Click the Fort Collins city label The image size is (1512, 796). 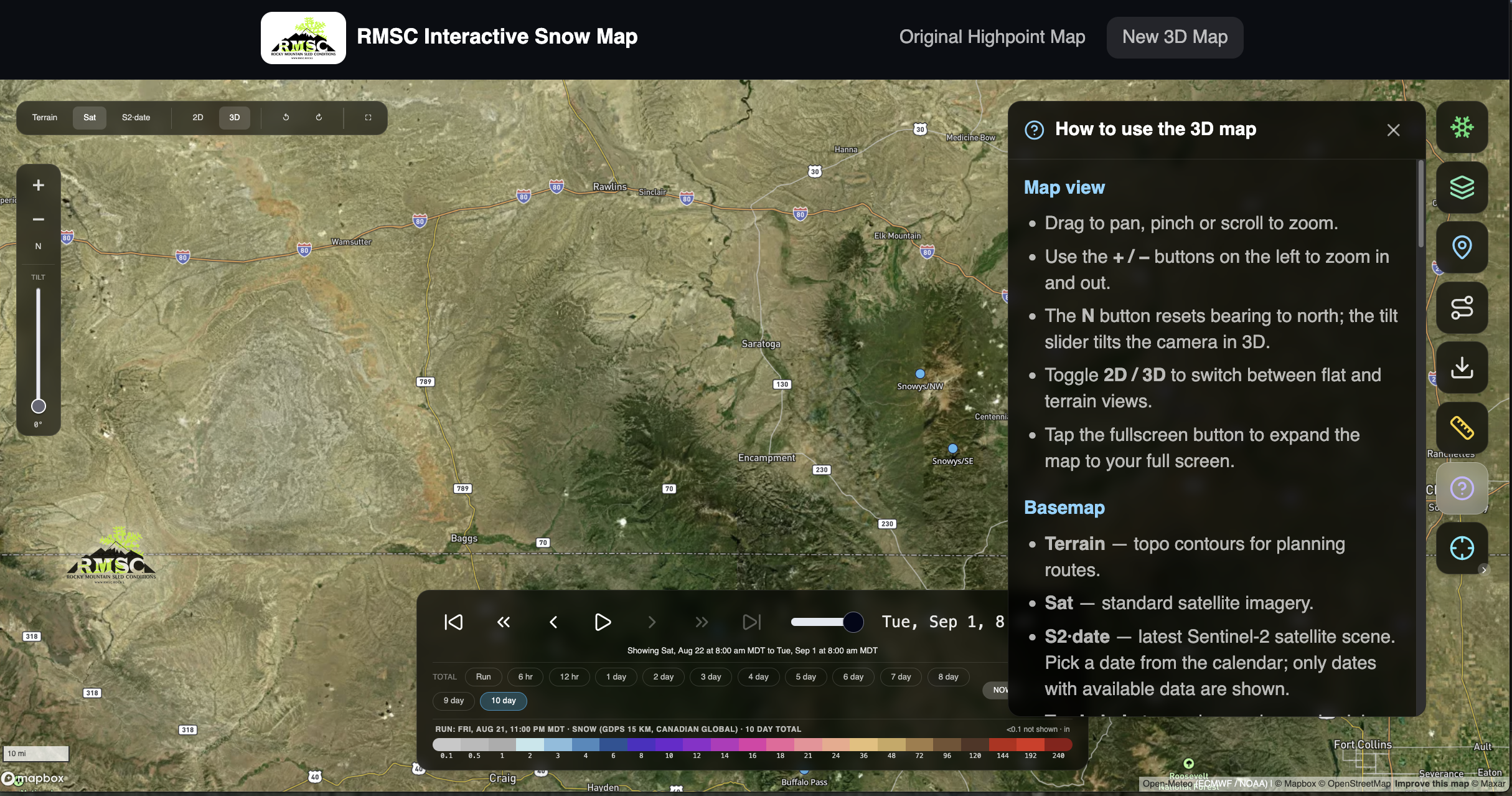[x=1363, y=745]
